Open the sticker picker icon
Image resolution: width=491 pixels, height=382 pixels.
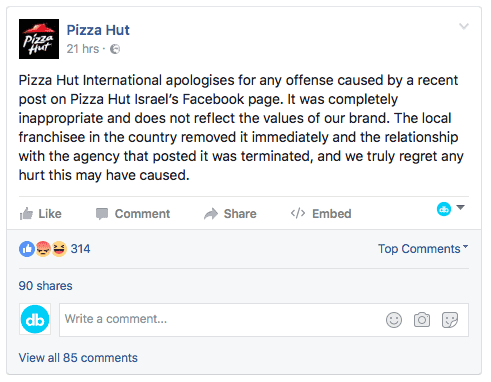[x=450, y=320]
